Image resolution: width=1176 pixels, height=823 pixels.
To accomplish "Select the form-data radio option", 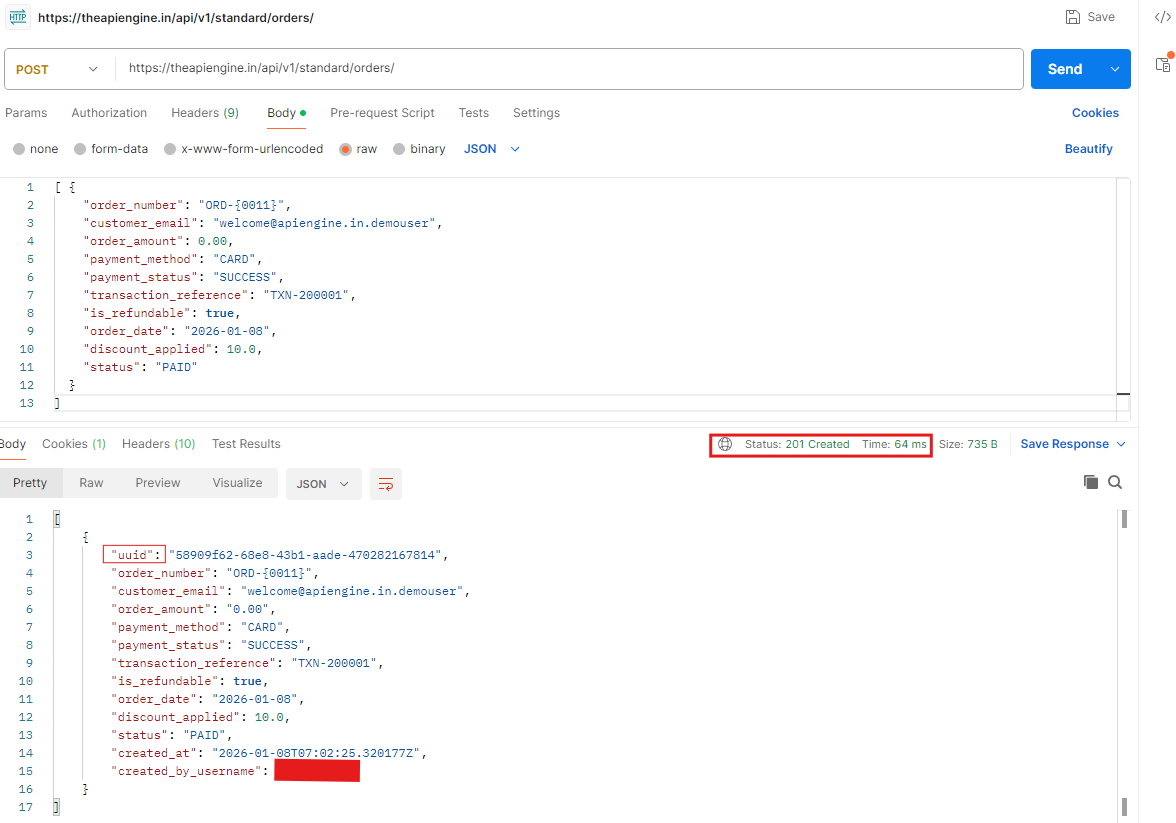I will point(80,149).
